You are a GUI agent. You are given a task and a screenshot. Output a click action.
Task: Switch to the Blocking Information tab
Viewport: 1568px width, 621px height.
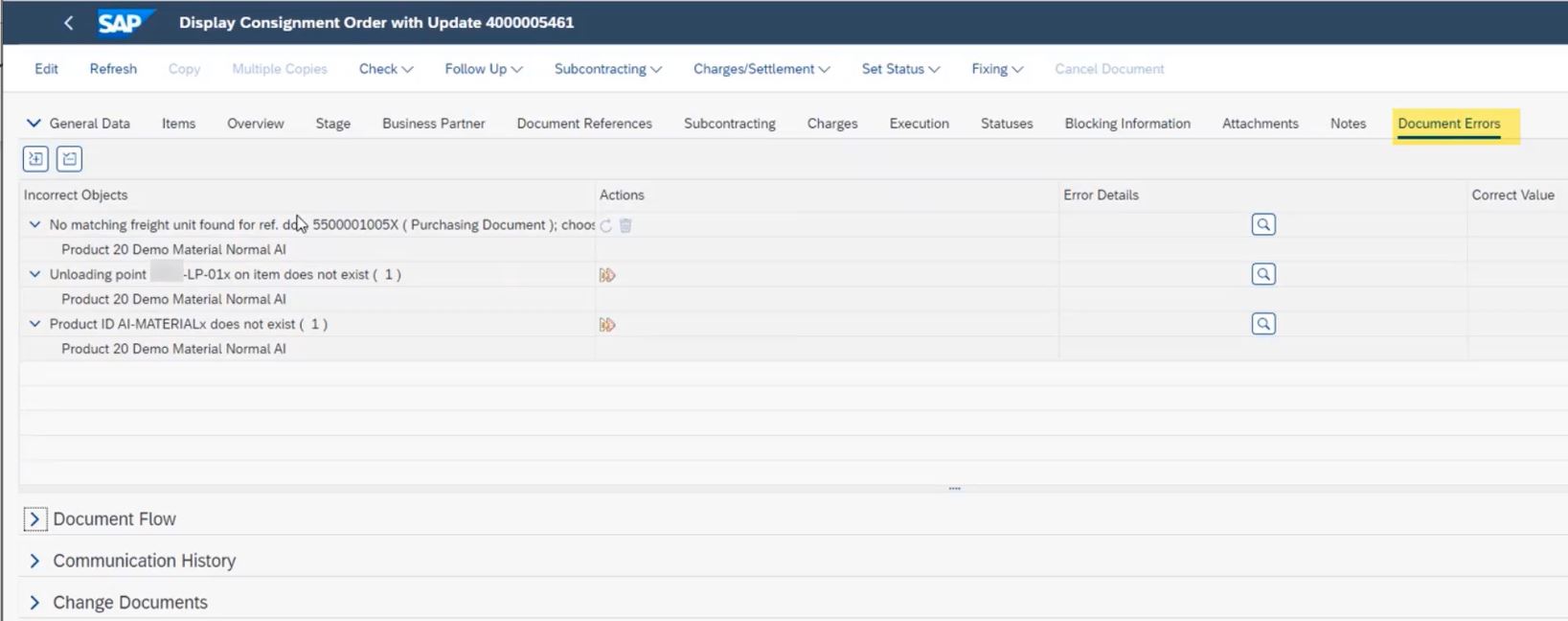[x=1126, y=124]
